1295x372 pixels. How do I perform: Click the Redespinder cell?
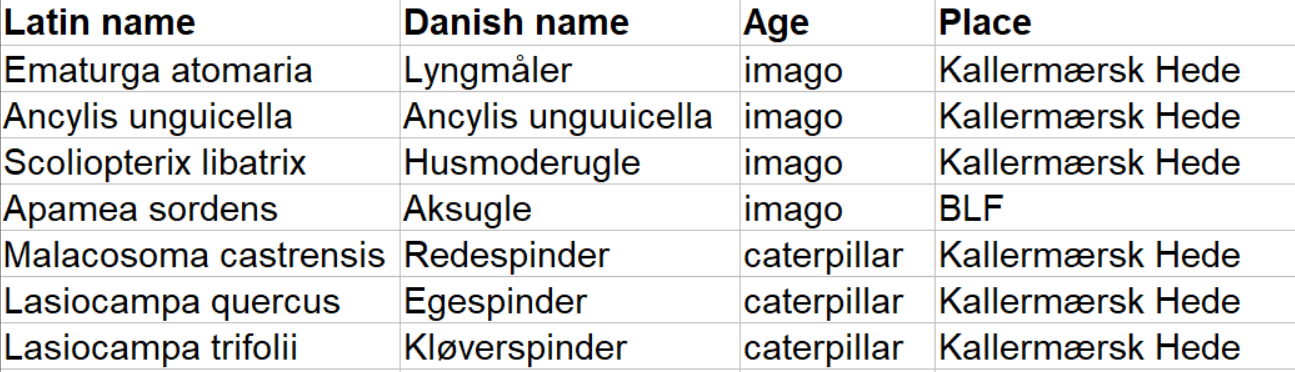pos(569,255)
